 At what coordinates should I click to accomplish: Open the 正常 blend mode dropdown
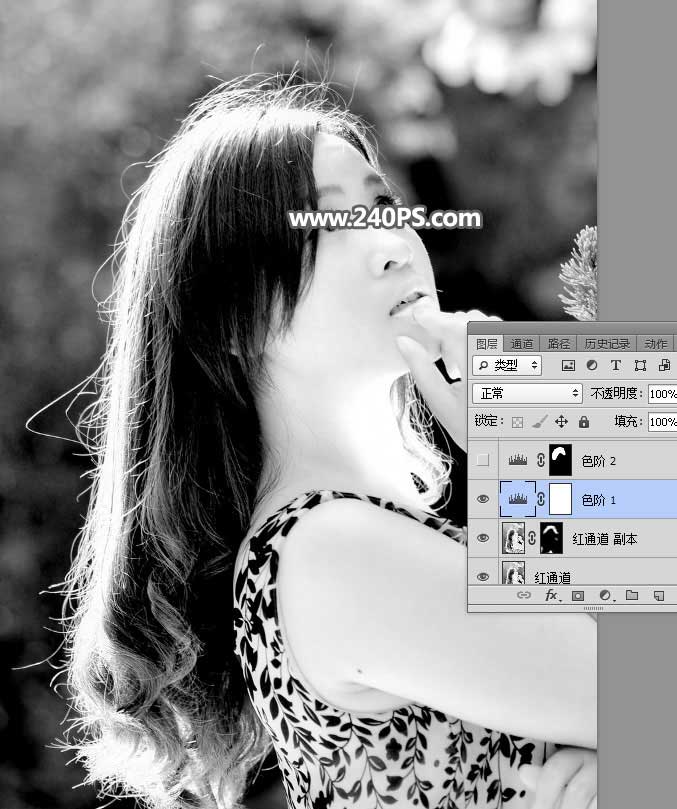click(x=527, y=394)
